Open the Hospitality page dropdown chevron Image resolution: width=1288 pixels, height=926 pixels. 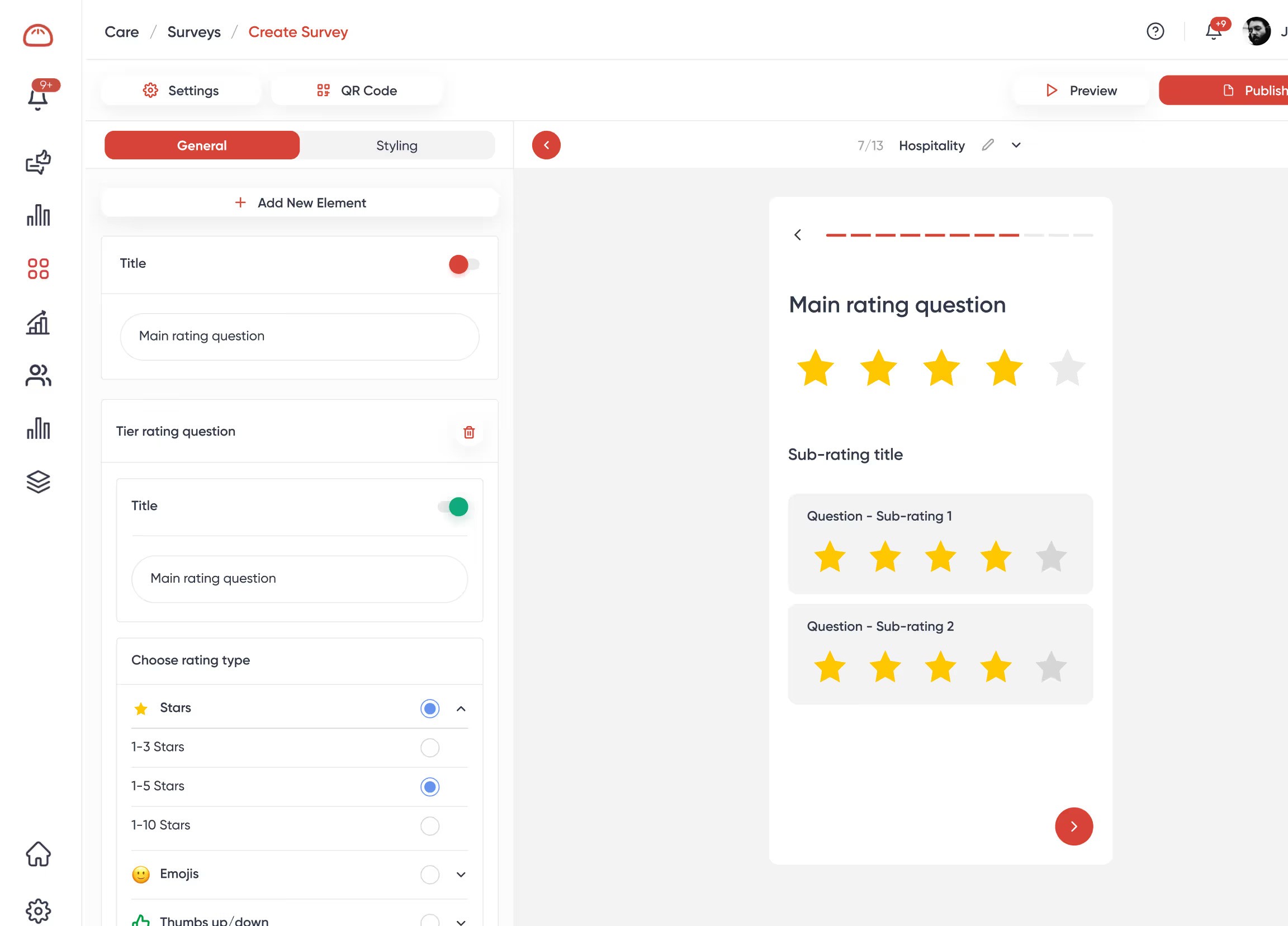(x=1015, y=145)
